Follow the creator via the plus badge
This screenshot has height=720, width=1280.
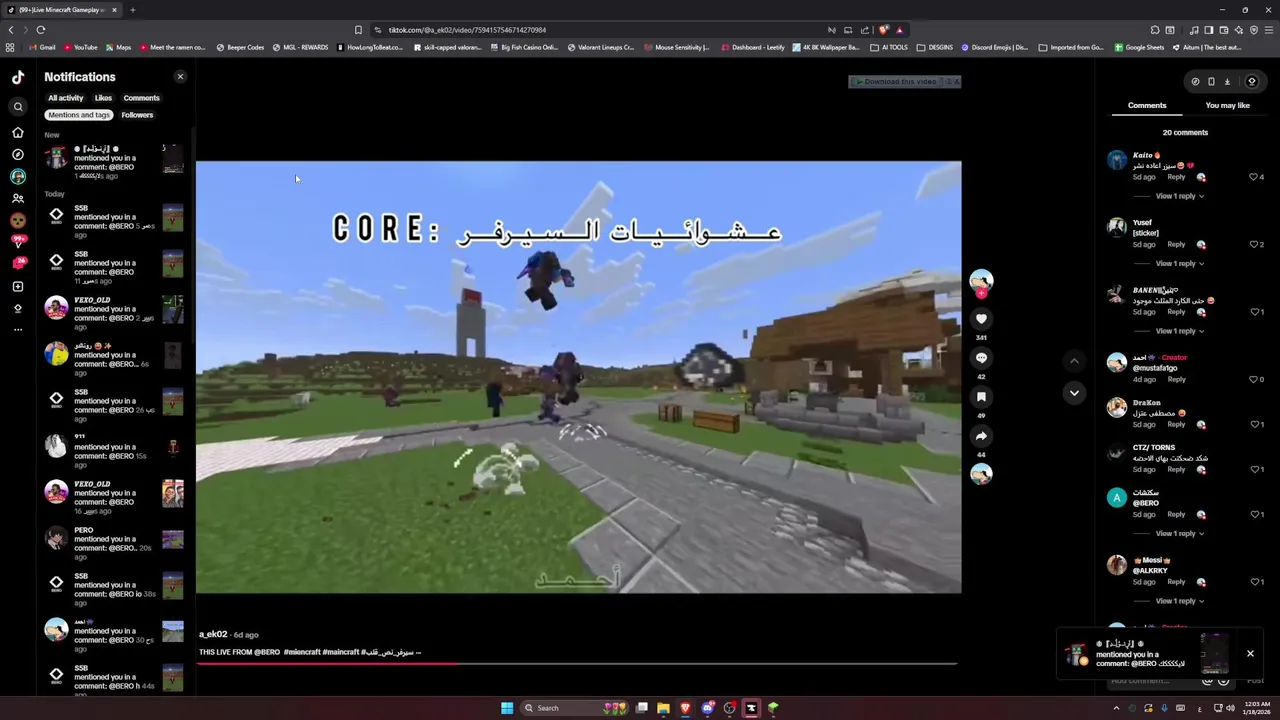[981, 294]
